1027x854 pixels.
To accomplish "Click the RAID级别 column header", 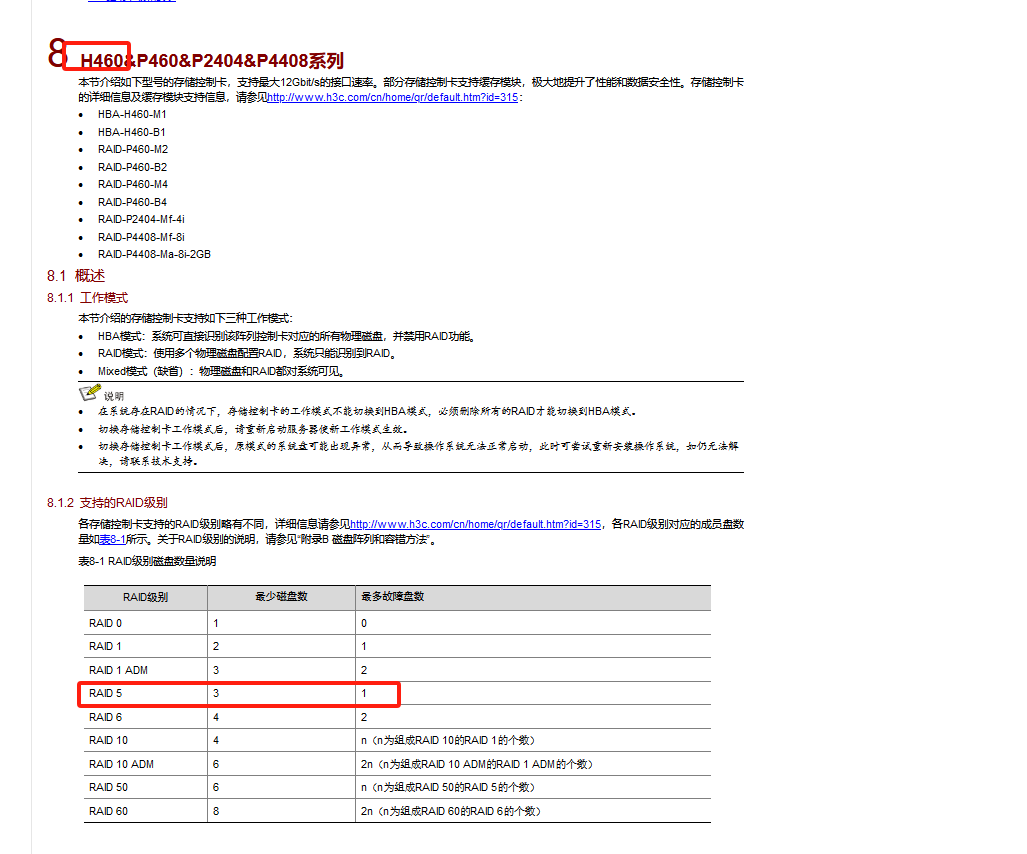I will [x=145, y=597].
